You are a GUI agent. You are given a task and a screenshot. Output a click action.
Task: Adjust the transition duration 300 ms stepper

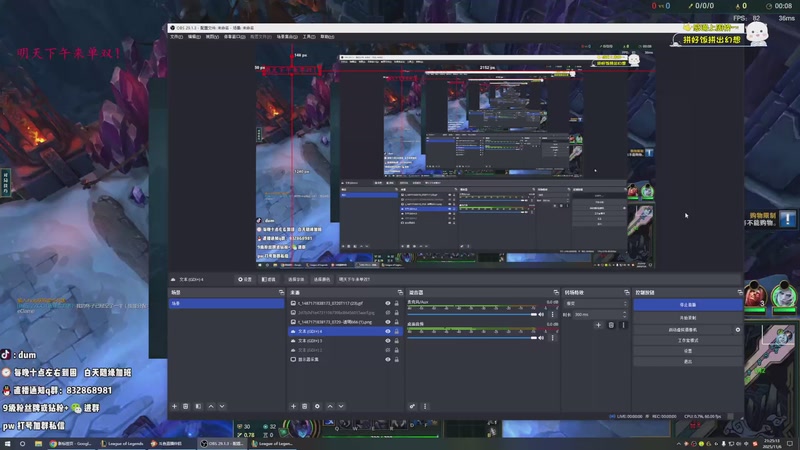(x=622, y=314)
